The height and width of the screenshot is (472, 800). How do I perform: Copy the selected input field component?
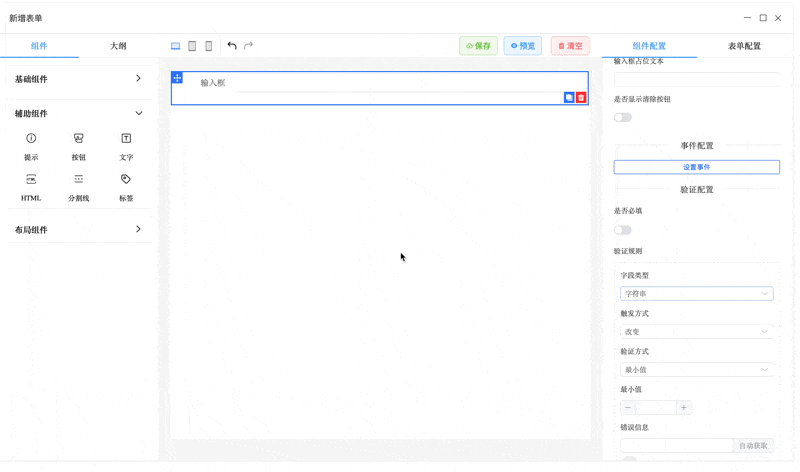point(569,98)
